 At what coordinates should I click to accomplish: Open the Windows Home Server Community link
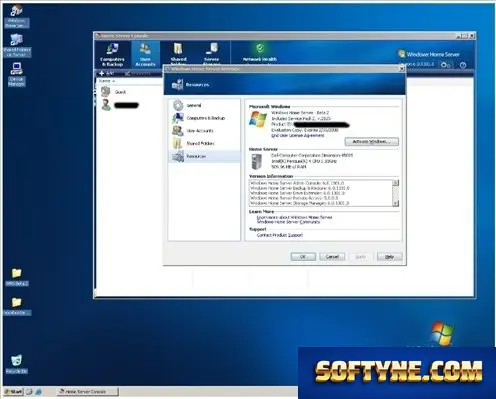(x=288, y=222)
